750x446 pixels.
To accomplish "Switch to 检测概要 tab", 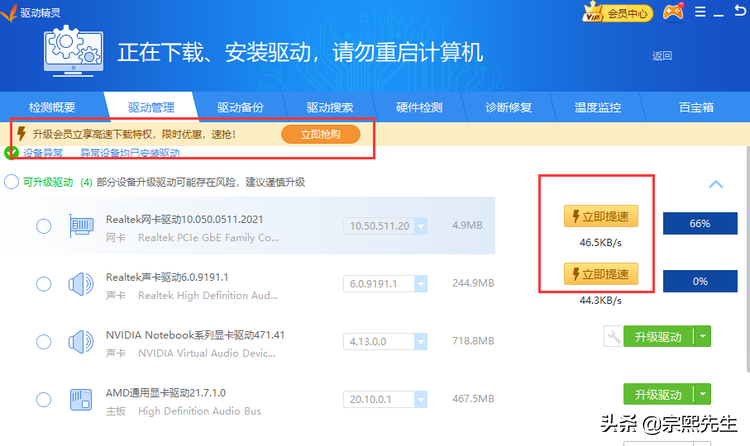I will (52, 107).
